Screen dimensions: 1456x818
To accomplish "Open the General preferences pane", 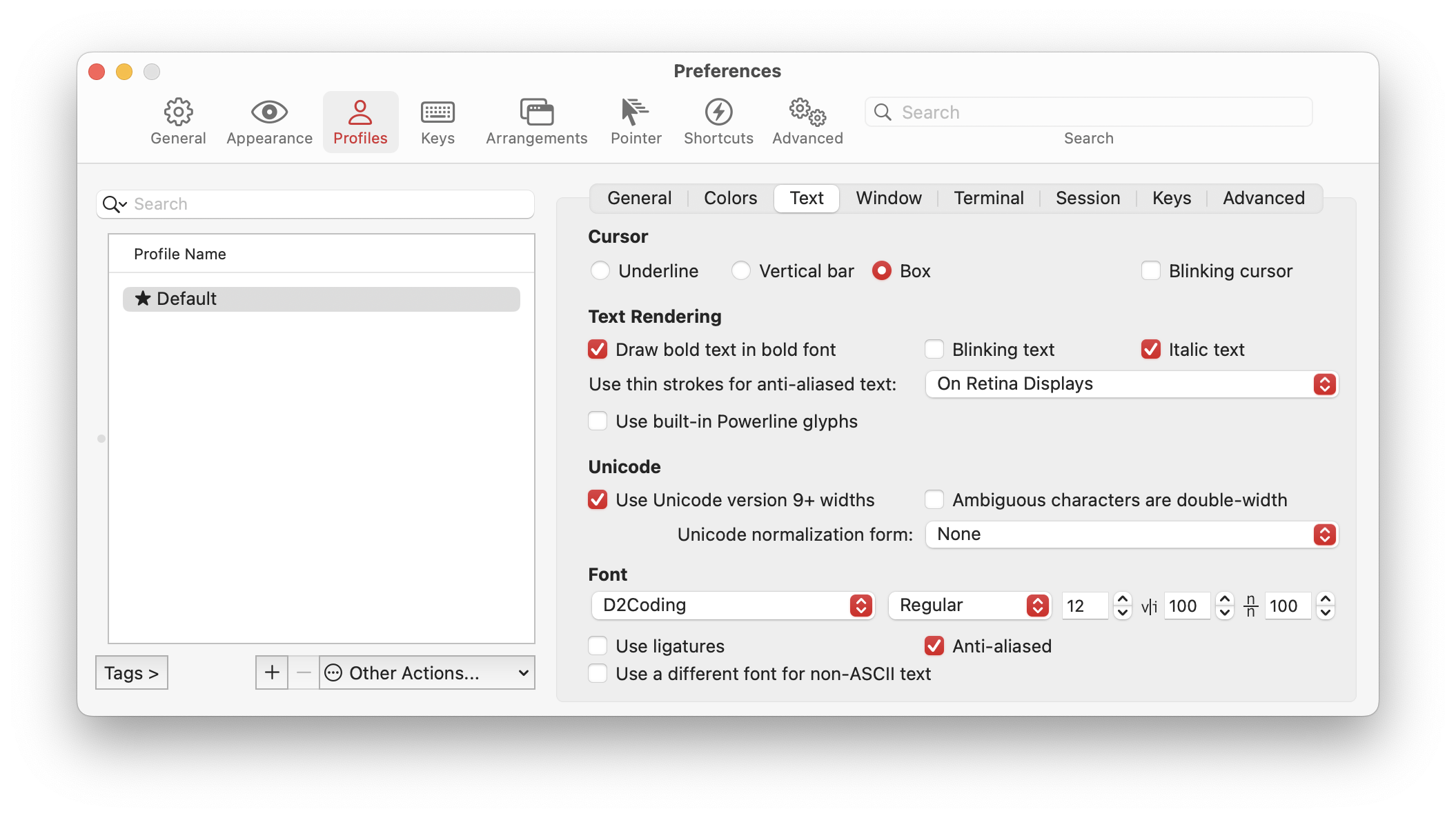I will tap(178, 122).
